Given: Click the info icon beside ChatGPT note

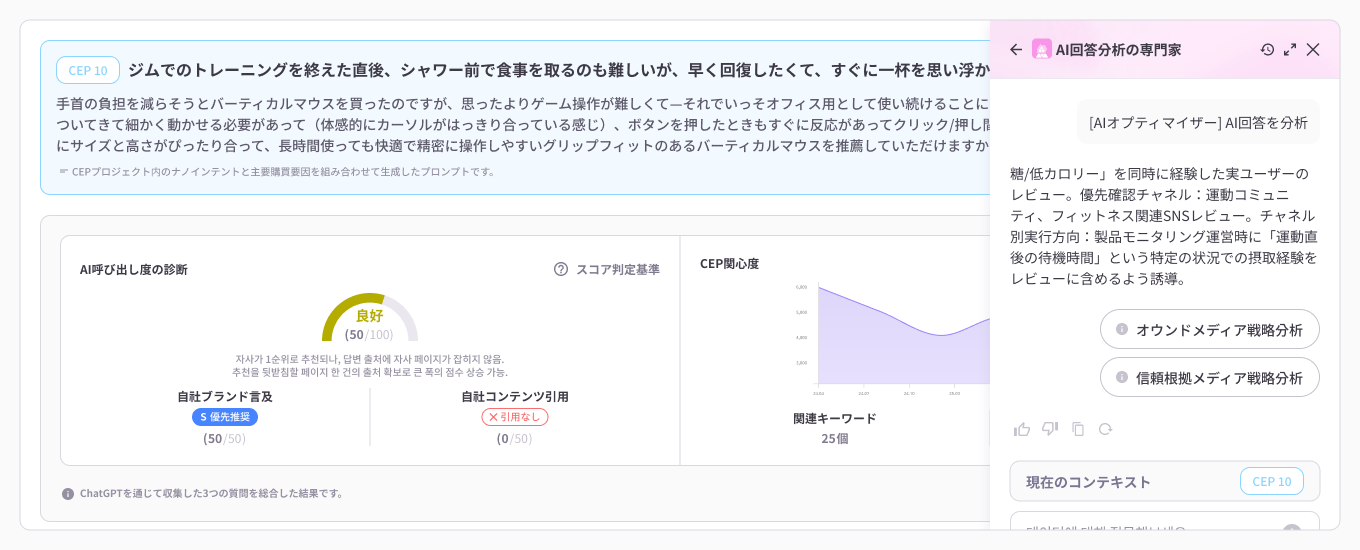Looking at the screenshot, I should tap(68, 493).
